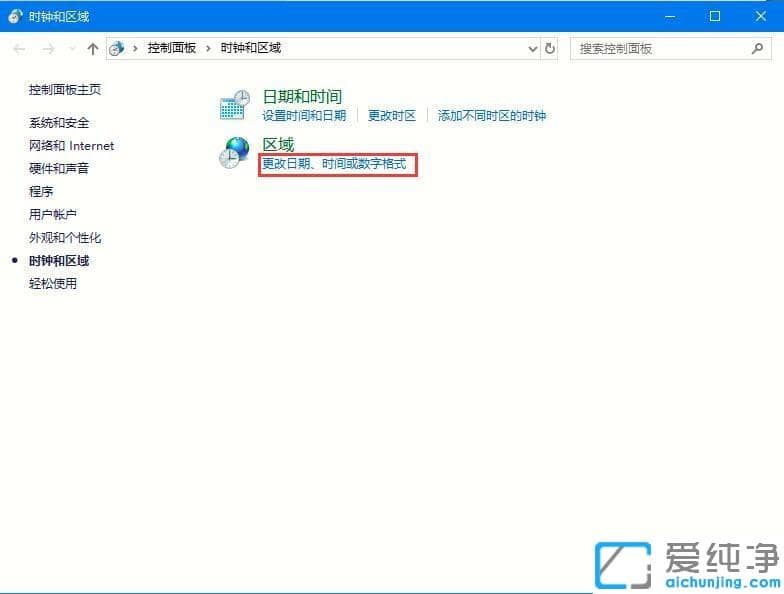The height and width of the screenshot is (594, 784).
Task: Open the address bar history dropdown
Action: tap(532, 48)
